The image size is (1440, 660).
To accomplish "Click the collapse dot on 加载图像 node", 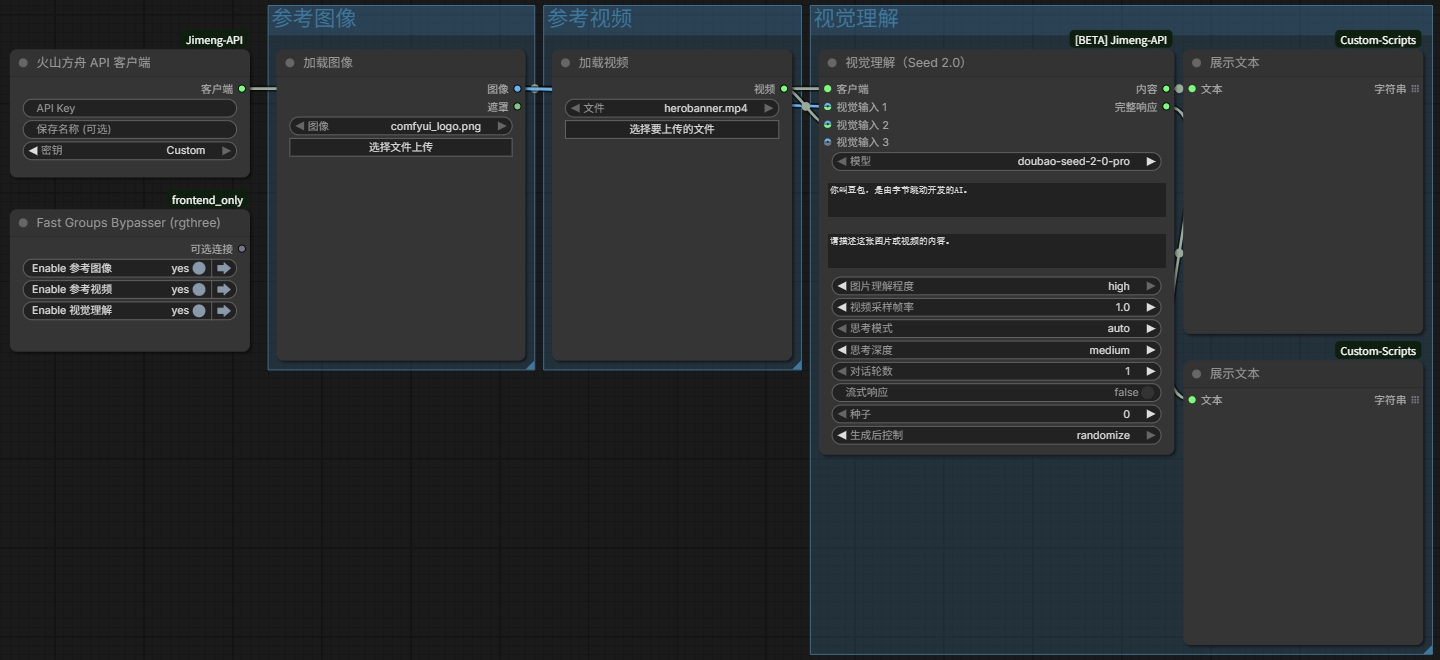I will [290, 63].
